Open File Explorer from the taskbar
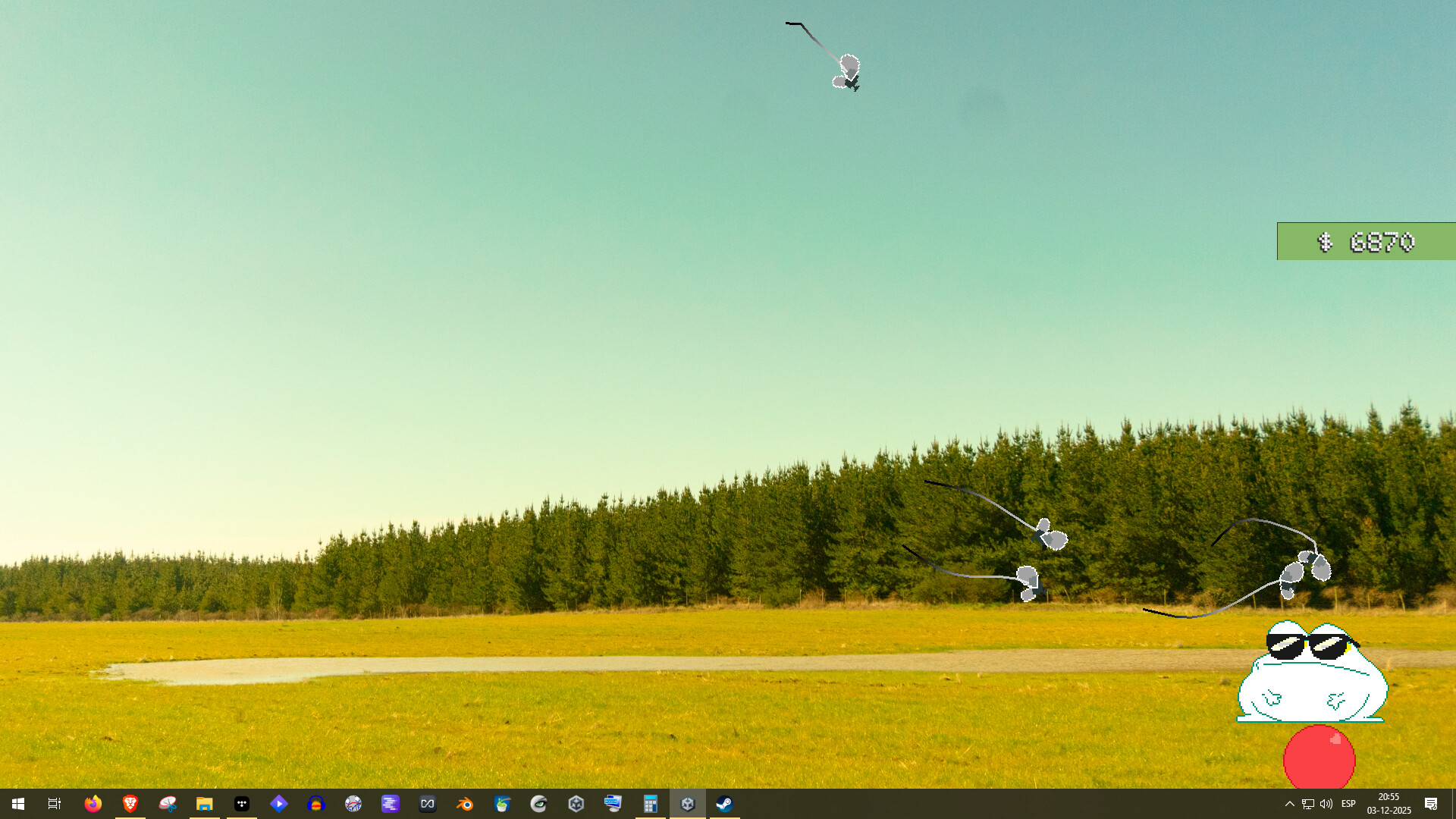Screen dimensions: 1456x819 pyautogui.click(x=204, y=805)
